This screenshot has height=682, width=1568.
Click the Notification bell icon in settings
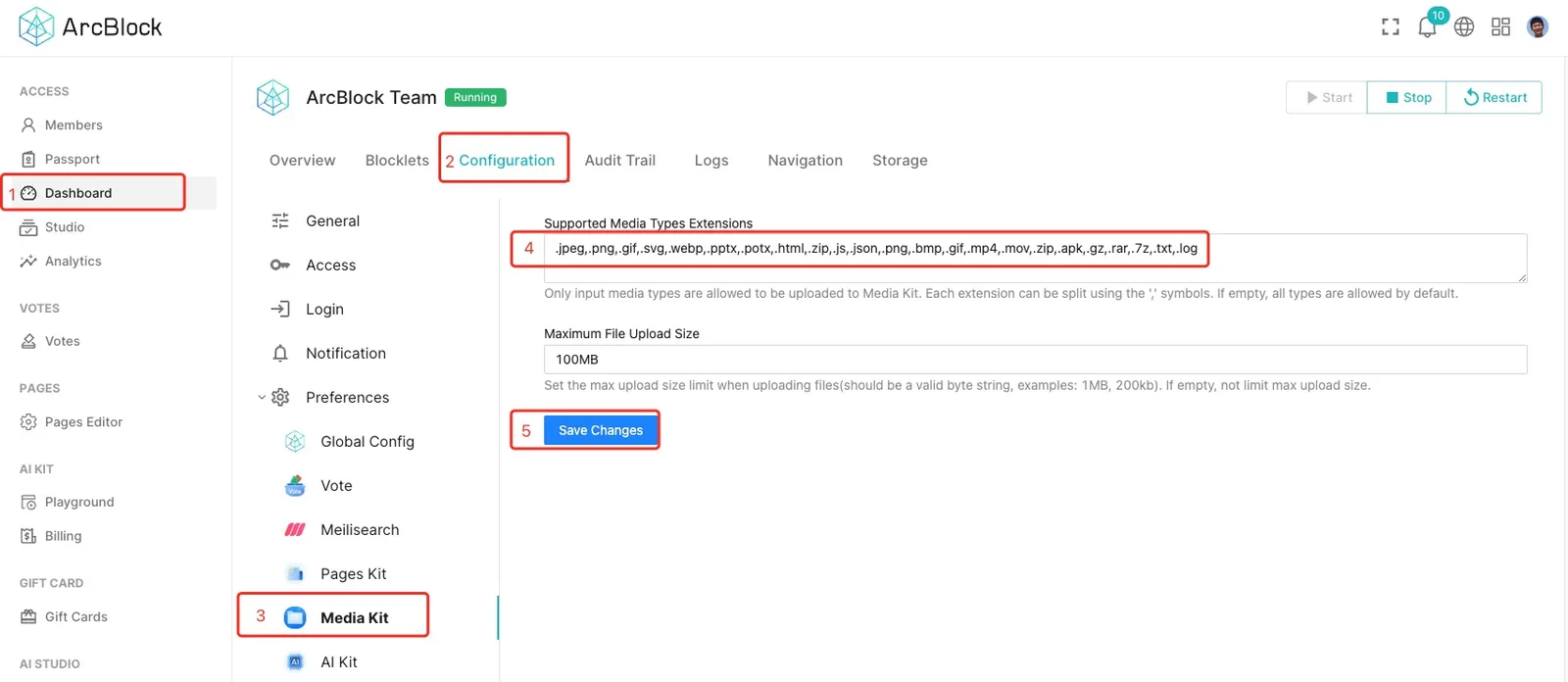(x=280, y=353)
